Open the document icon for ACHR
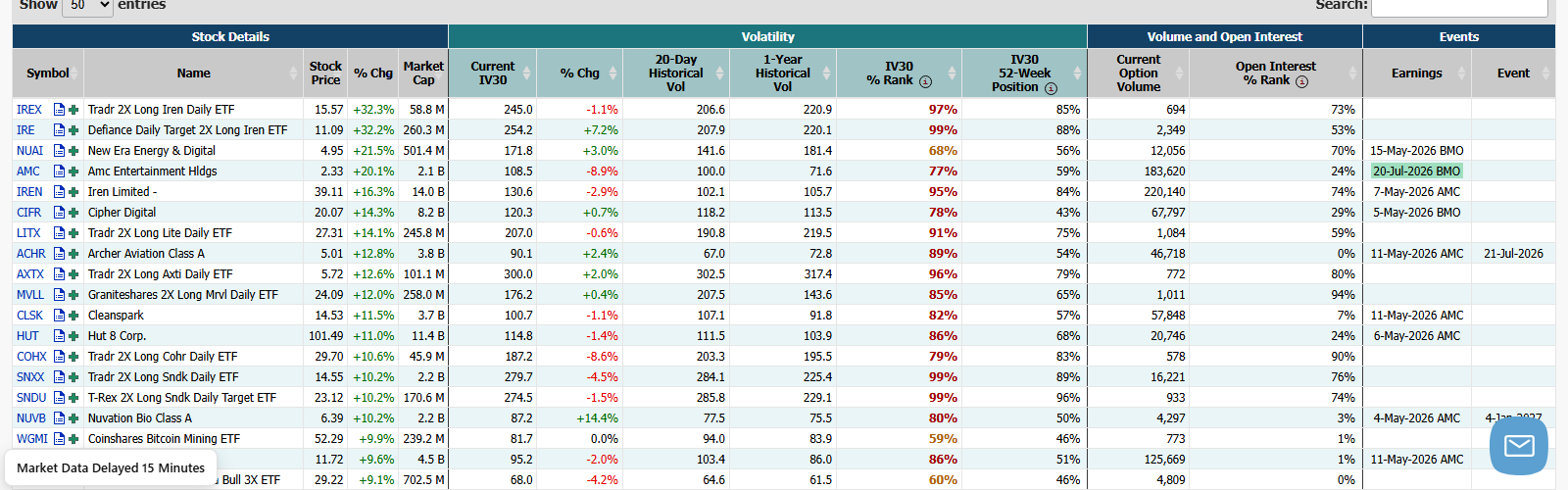 [59, 254]
